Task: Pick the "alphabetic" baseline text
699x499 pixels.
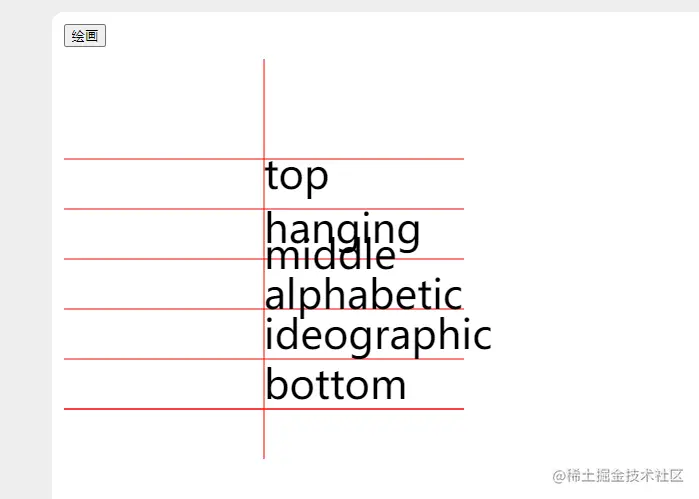Action: click(363, 295)
